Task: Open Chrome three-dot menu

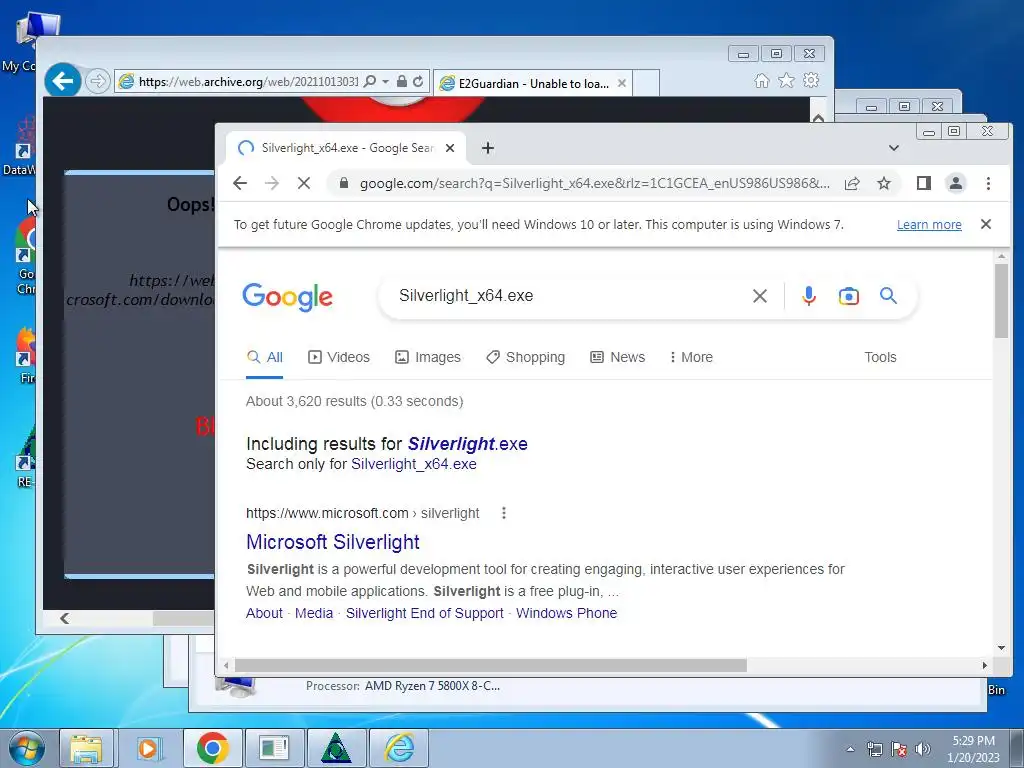Action: pos(988,184)
